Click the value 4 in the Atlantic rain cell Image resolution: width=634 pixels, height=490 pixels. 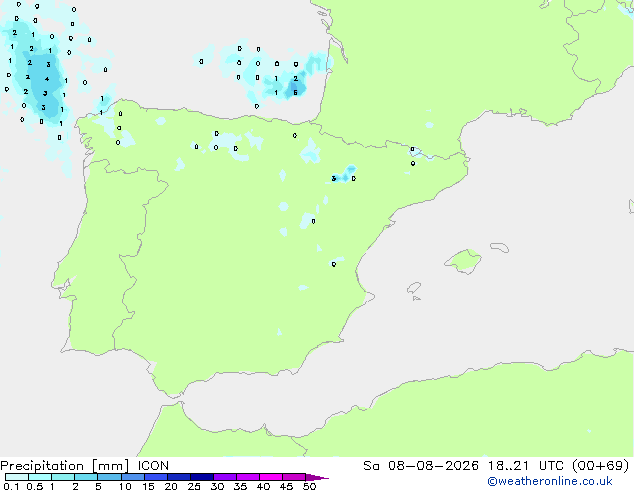tap(47, 79)
